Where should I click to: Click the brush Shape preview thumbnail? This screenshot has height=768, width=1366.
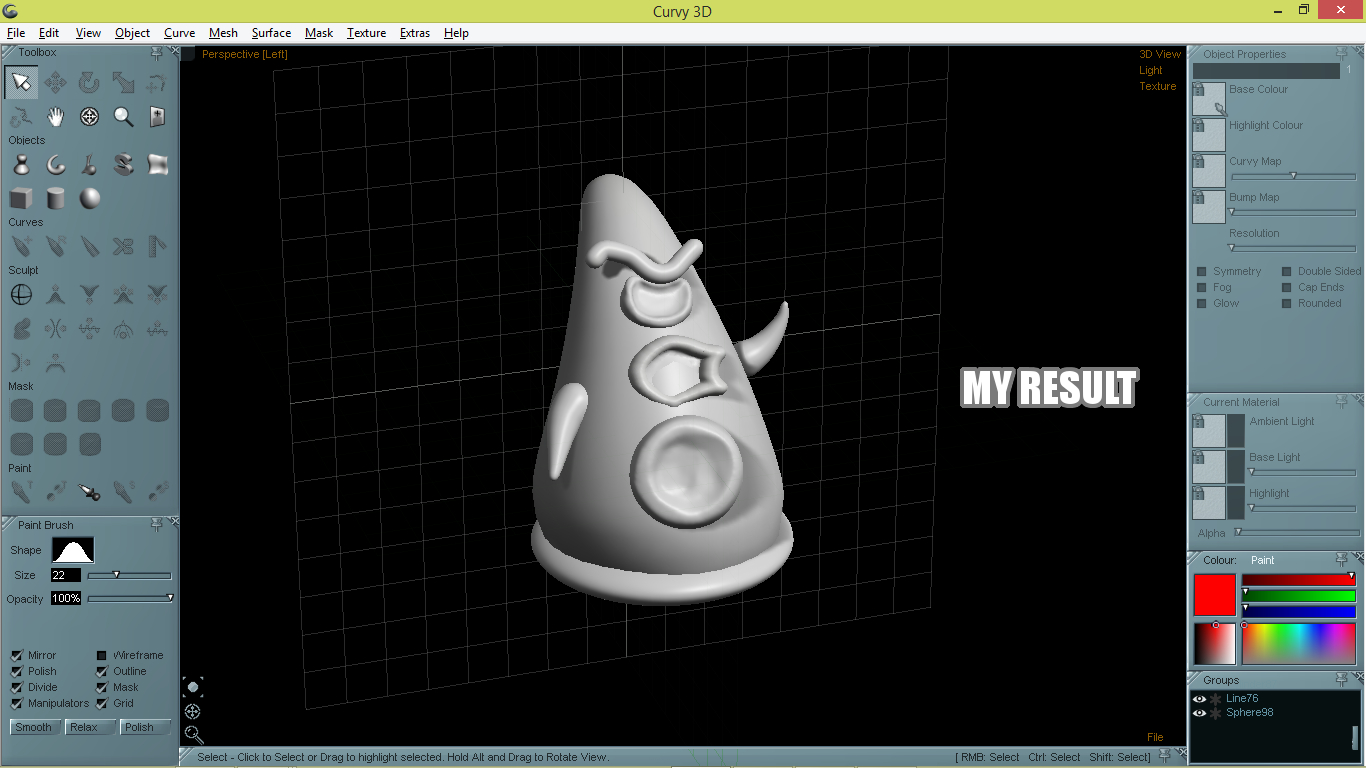[73, 550]
